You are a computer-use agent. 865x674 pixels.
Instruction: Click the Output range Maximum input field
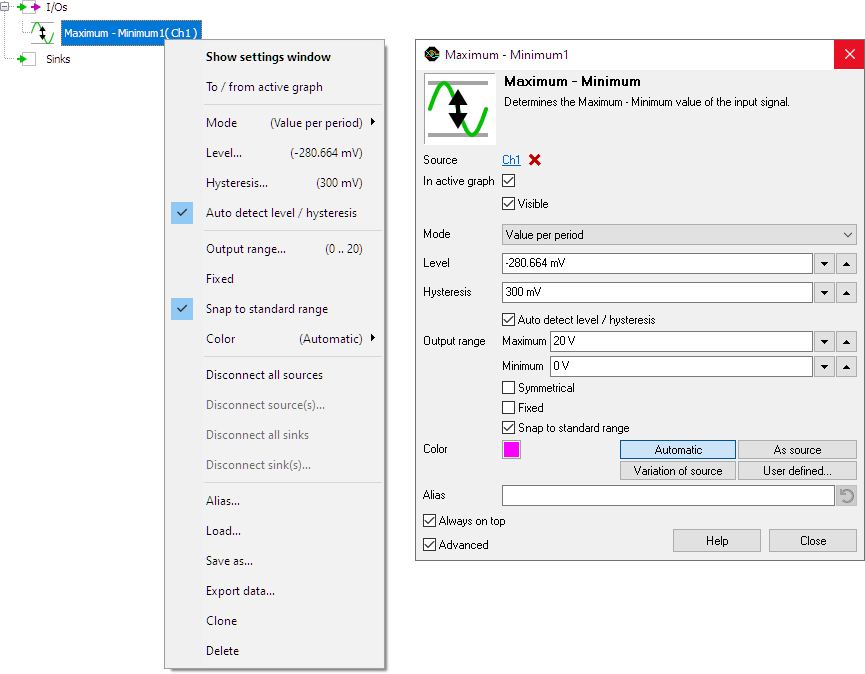click(681, 342)
